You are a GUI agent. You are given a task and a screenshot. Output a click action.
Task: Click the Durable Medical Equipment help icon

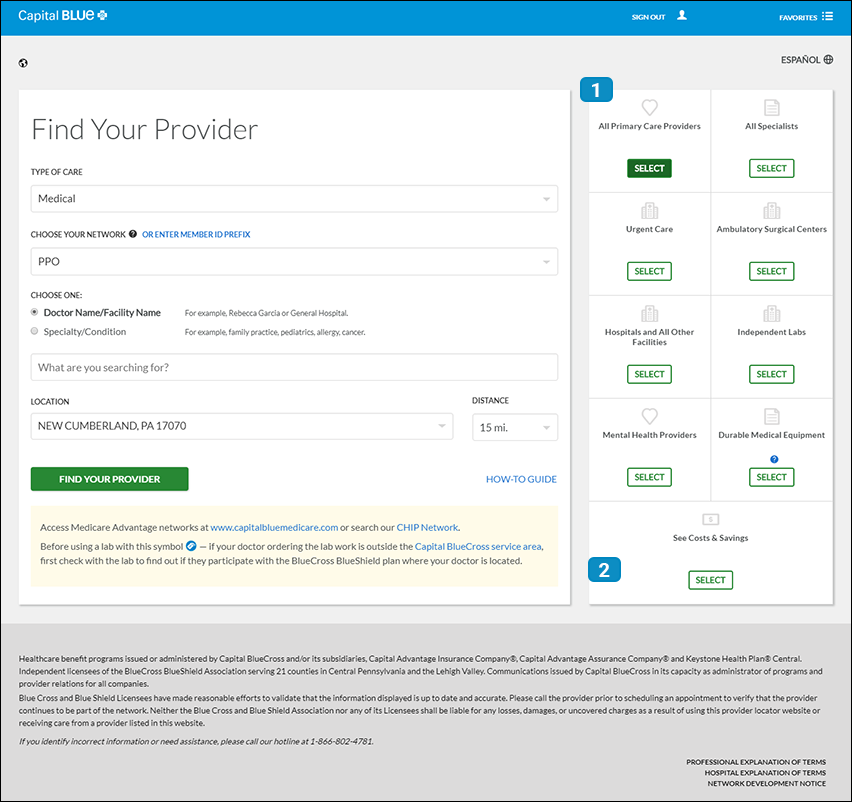pyautogui.click(x=774, y=459)
